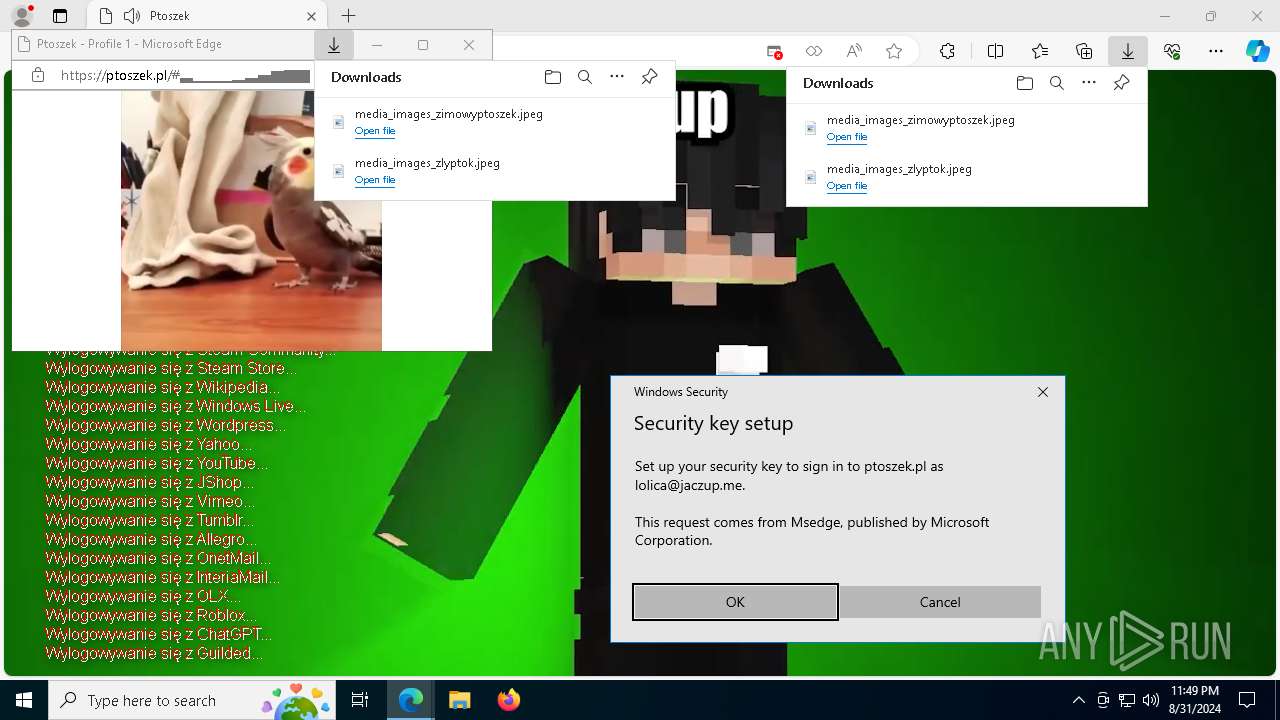Screen dimensions: 1280x720
Task: Open Firefox from the taskbar
Action: tap(508, 700)
